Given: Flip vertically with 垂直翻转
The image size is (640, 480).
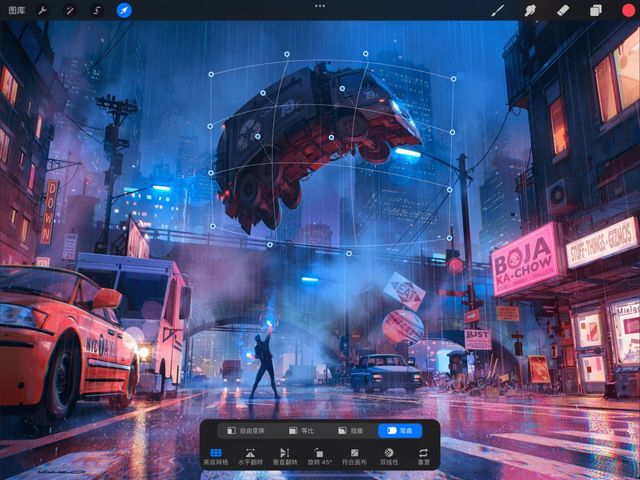Looking at the screenshot, I should coord(285,456).
